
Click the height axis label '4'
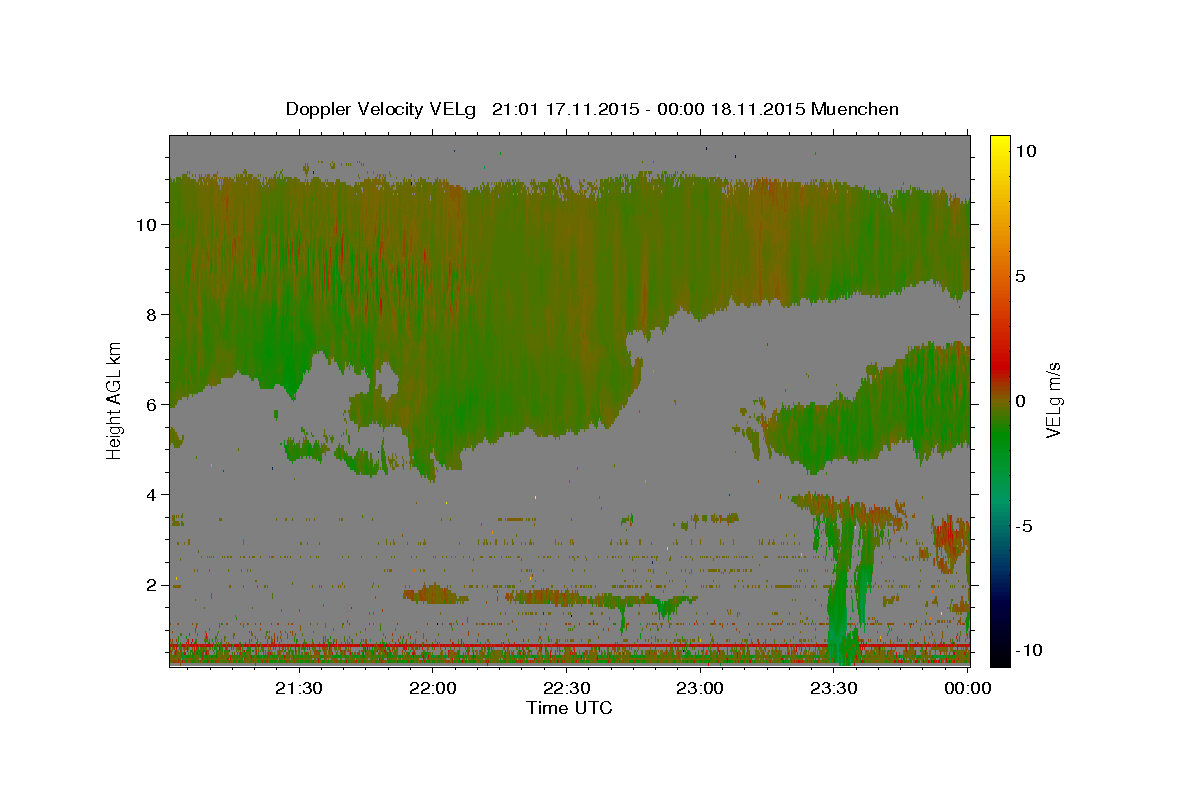click(151, 494)
